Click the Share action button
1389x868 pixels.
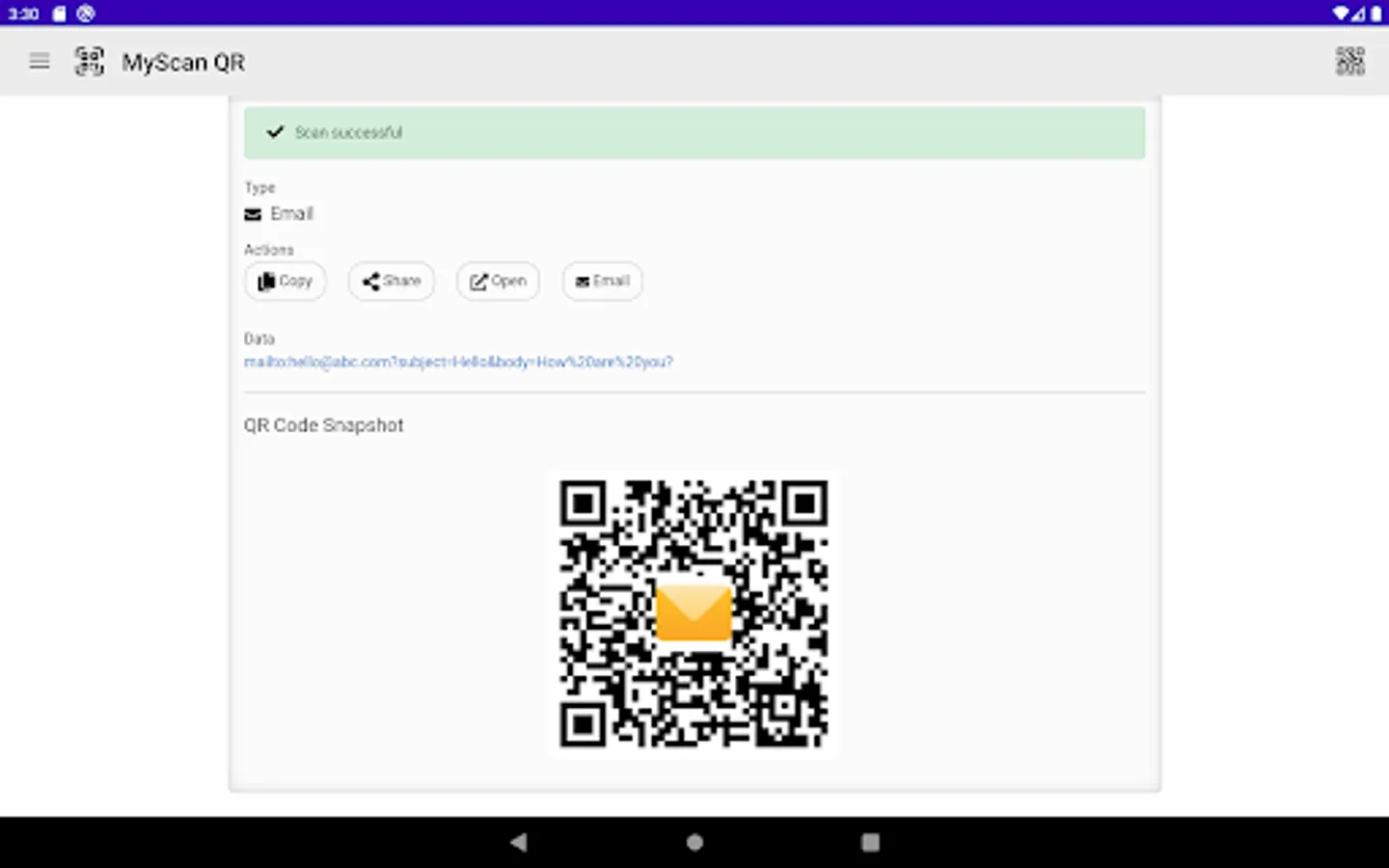pos(392,281)
